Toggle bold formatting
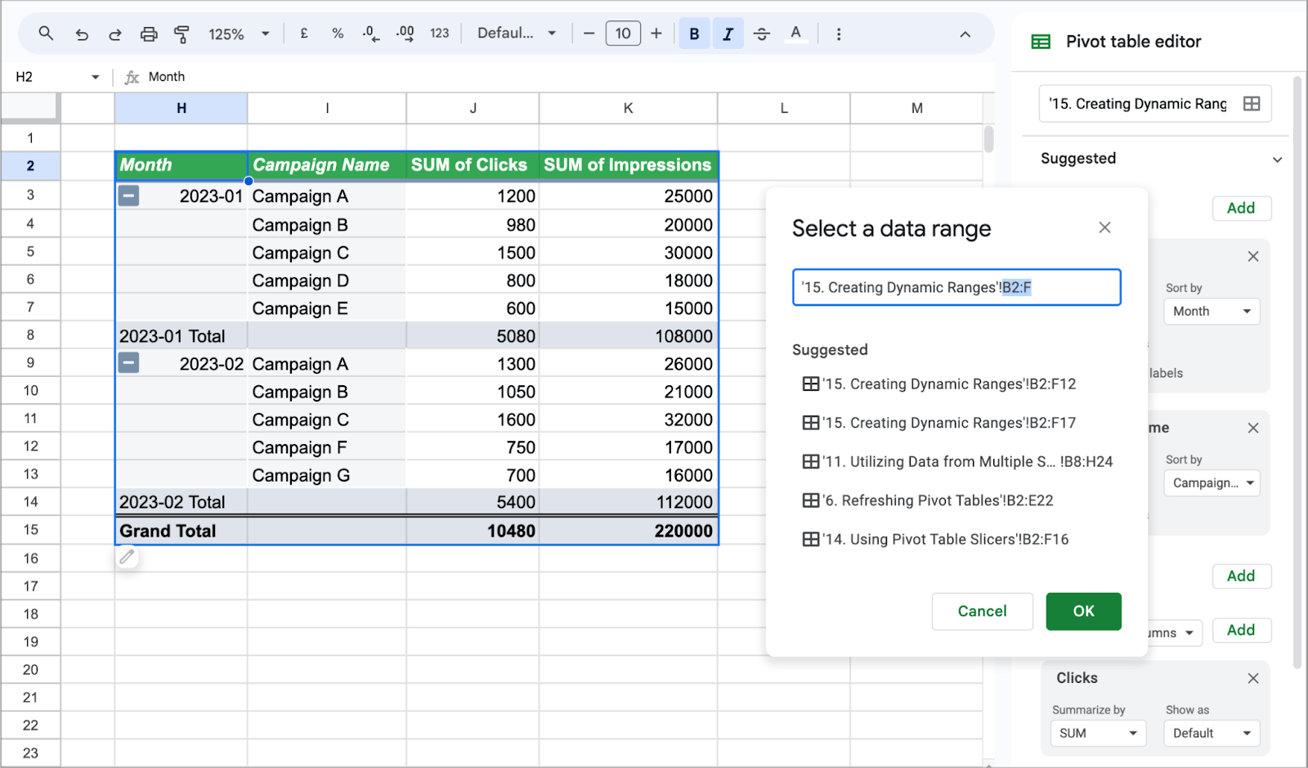 [694, 34]
